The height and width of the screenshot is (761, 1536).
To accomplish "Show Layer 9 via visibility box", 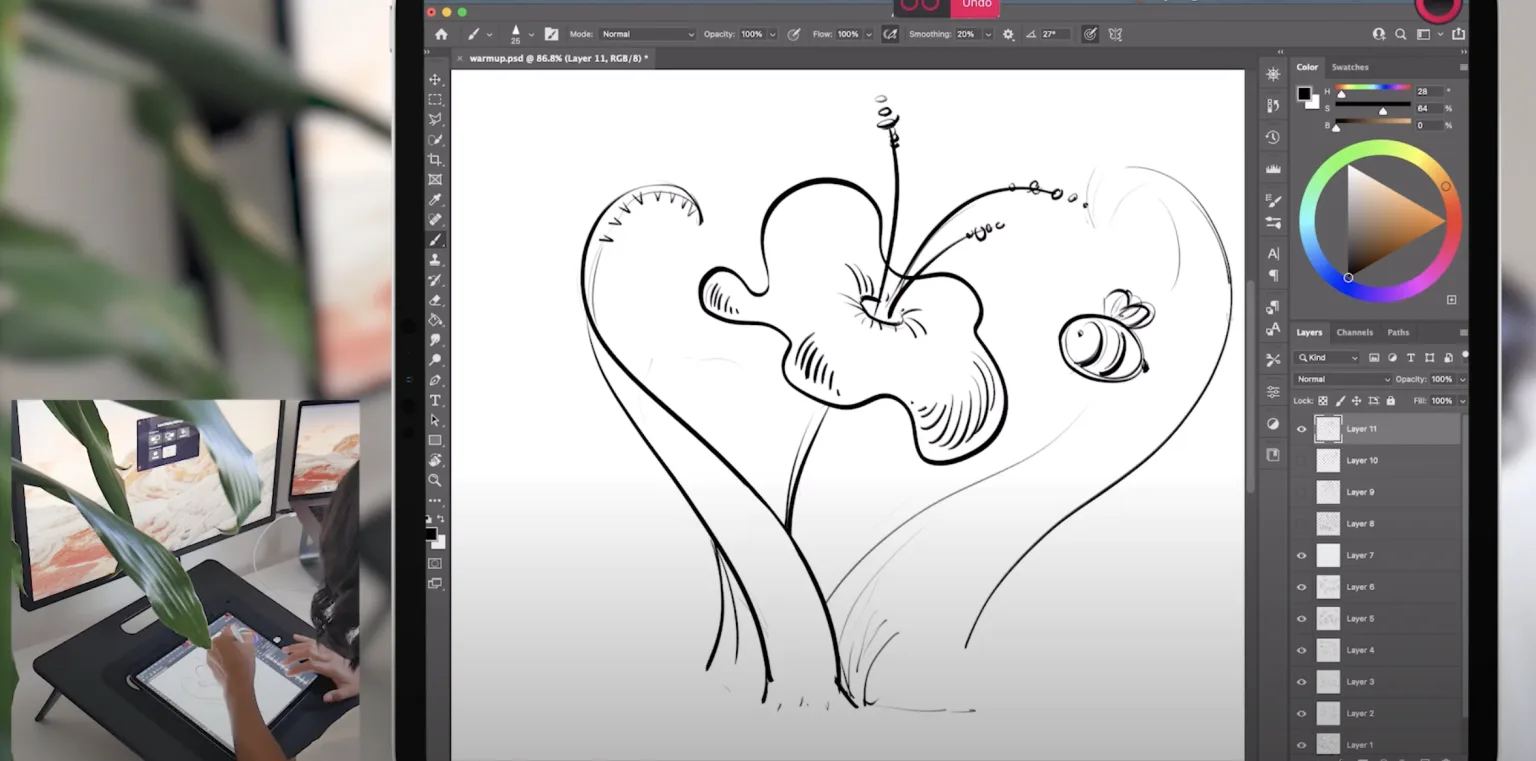I will 1301,492.
